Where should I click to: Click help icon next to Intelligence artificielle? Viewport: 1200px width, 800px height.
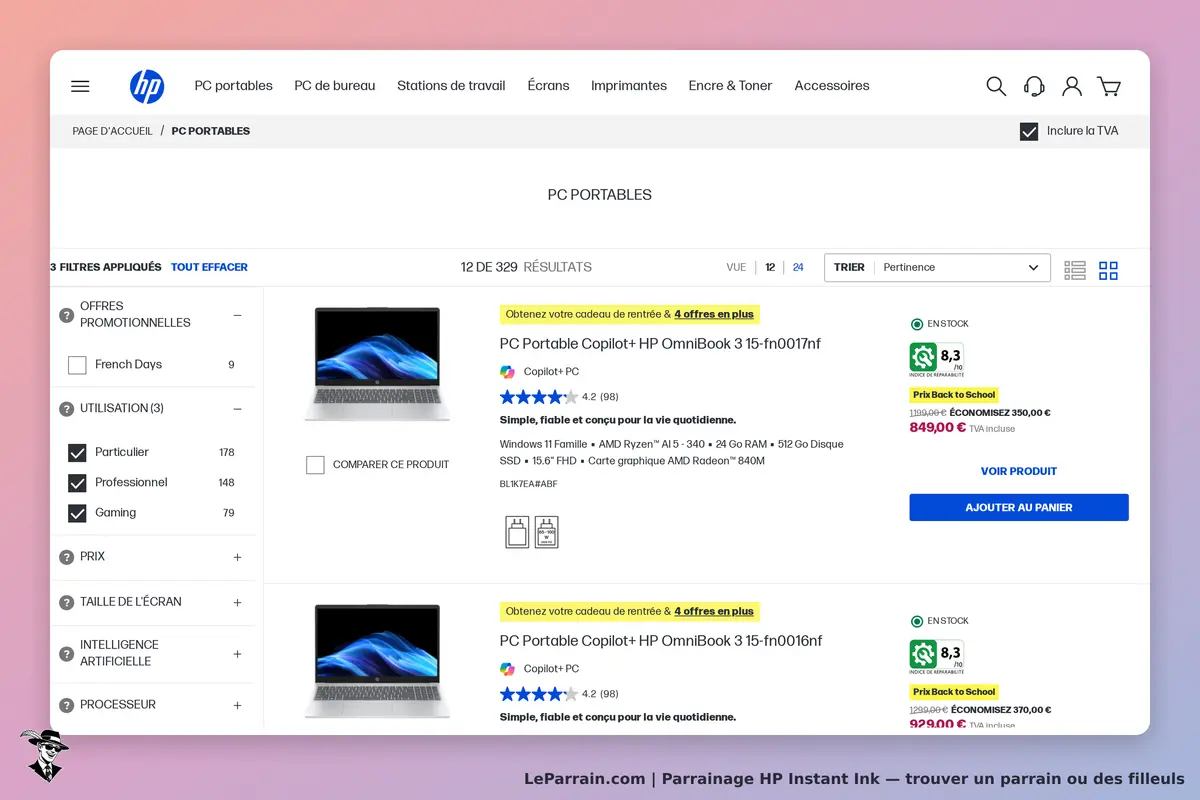[67, 654]
